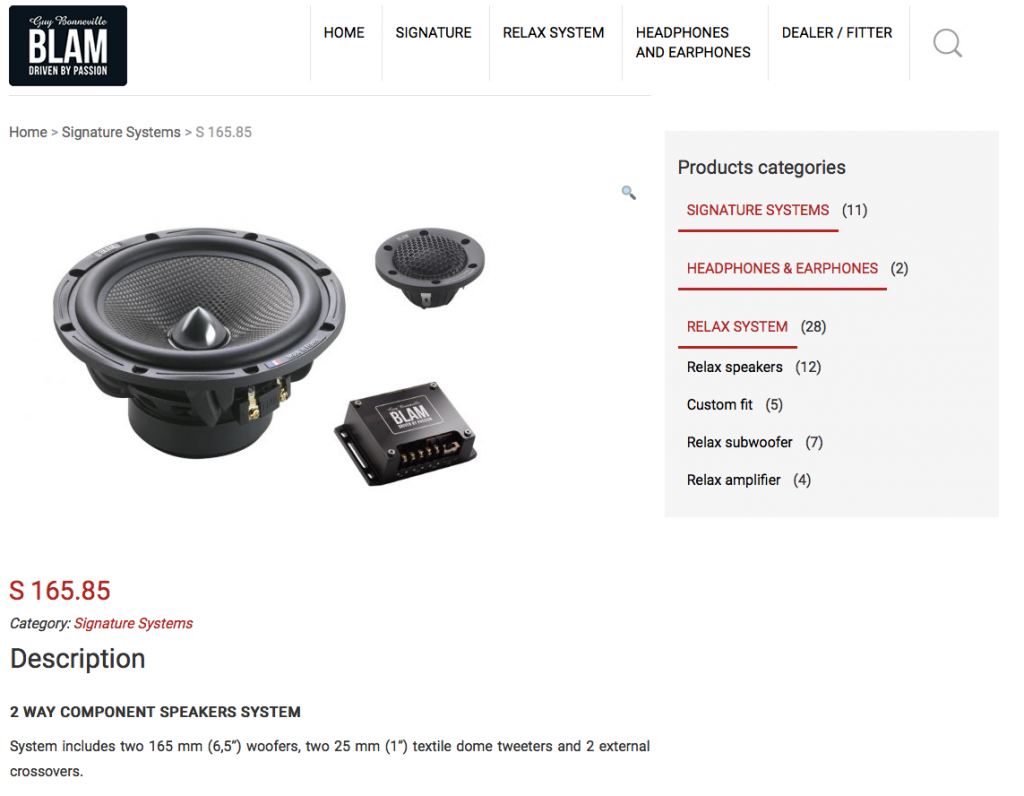Open the HEADPHONES & EARPHONES product category
The width and height of the screenshot is (1024, 796).
coord(782,268)
